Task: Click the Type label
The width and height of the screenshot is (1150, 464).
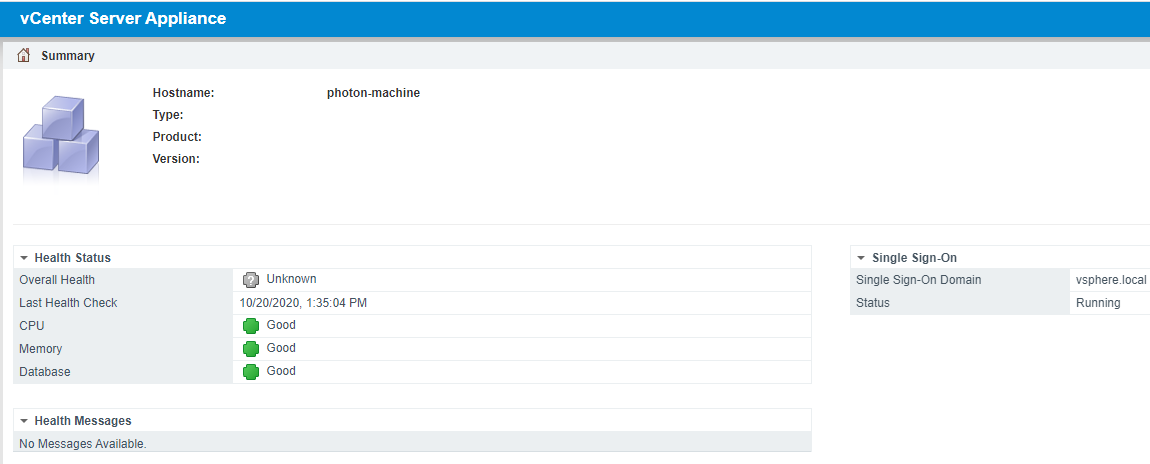Action: (x=168, y=115)
